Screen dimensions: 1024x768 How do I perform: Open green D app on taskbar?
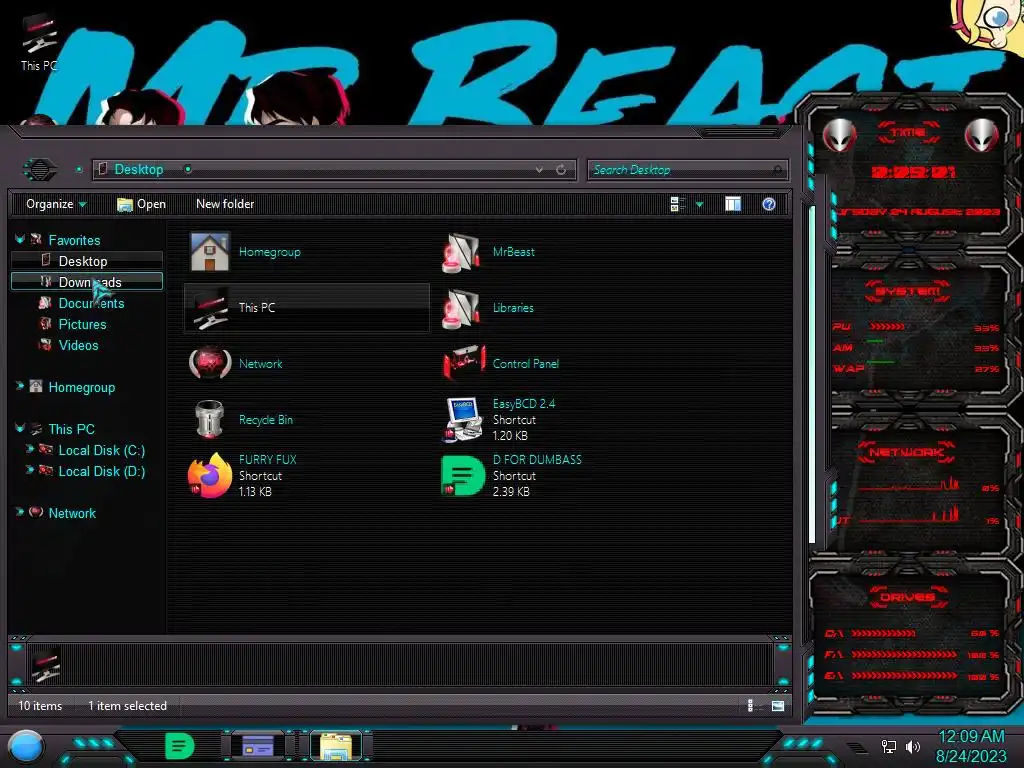(x=179, y=746)
